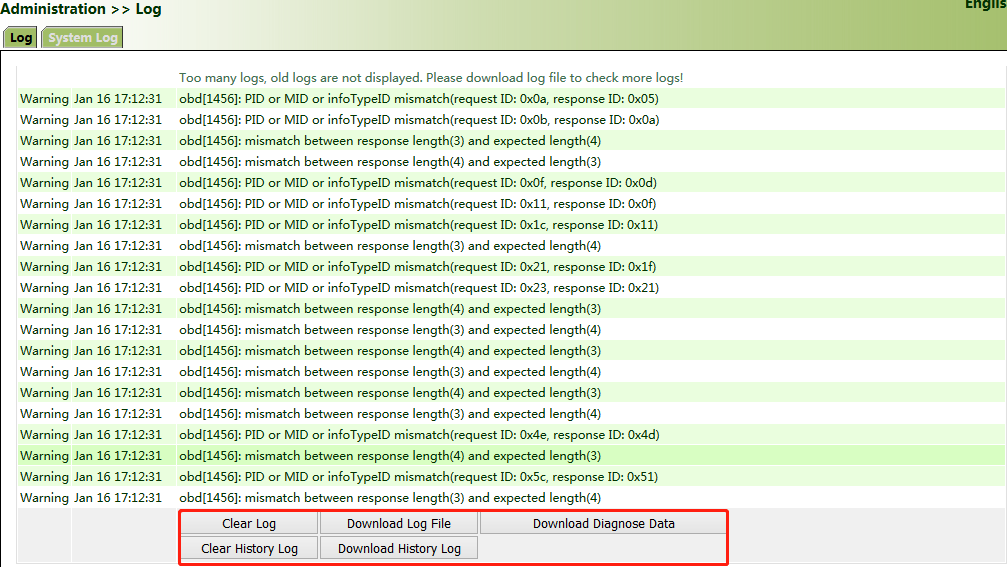This screenshot has height=567, width=1007.
Task: Select log entry with request ID 0x1c
Action: coord(511,225)
